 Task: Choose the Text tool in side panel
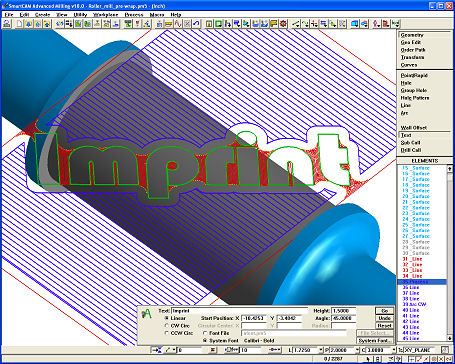(406, 135)
